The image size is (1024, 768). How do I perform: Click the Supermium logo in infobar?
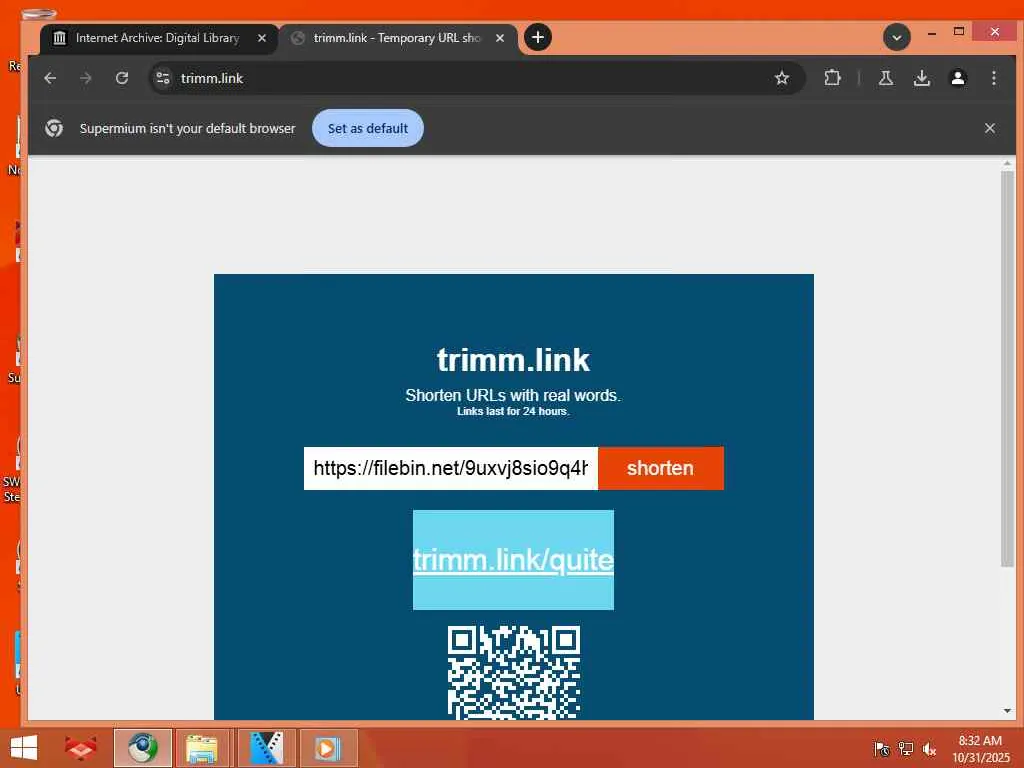pos(54,128)
